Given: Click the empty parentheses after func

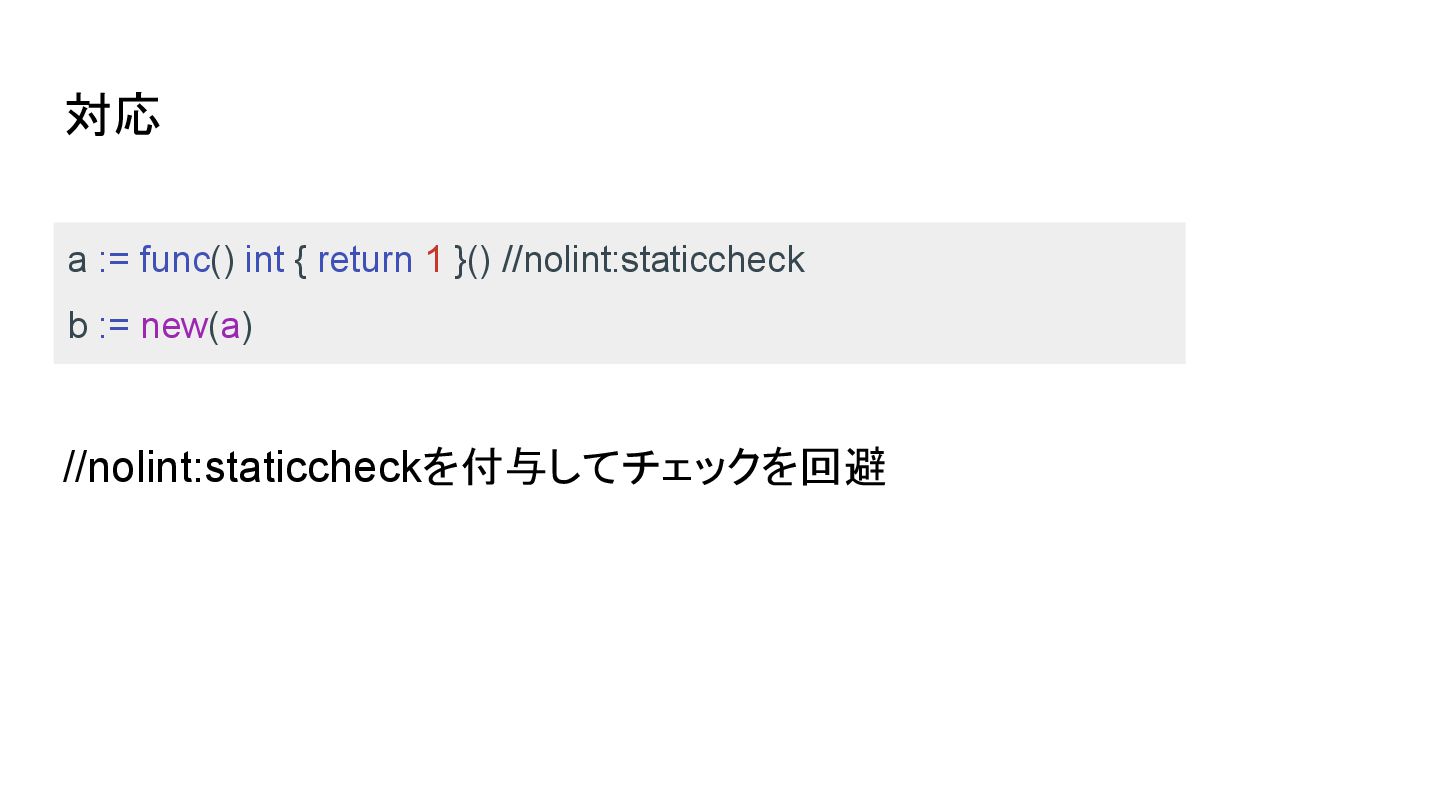Looking at the screenshot, I should 223,260.
